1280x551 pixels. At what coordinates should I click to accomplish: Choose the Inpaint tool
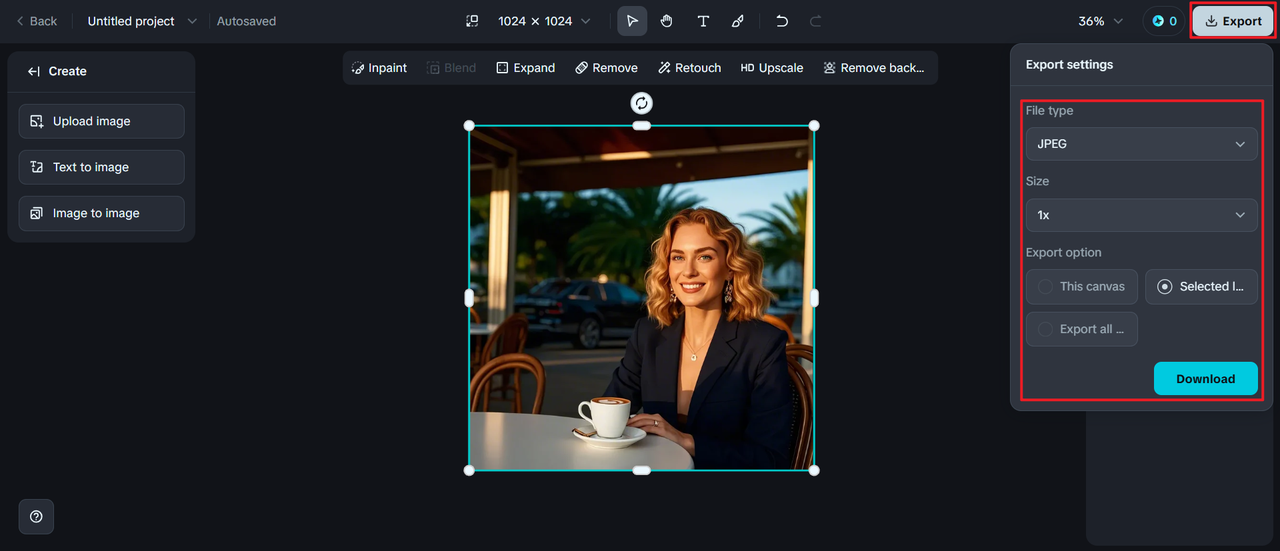[379, 68]
